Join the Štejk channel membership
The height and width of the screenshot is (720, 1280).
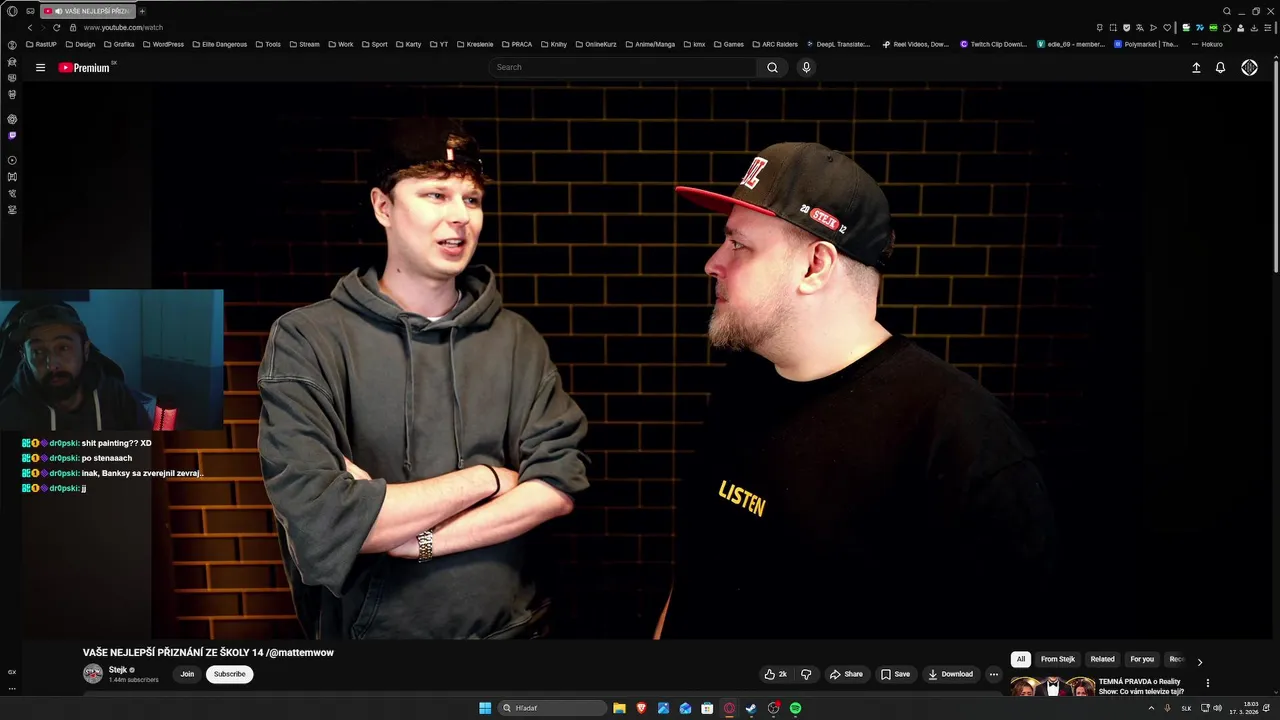point(187,674)
